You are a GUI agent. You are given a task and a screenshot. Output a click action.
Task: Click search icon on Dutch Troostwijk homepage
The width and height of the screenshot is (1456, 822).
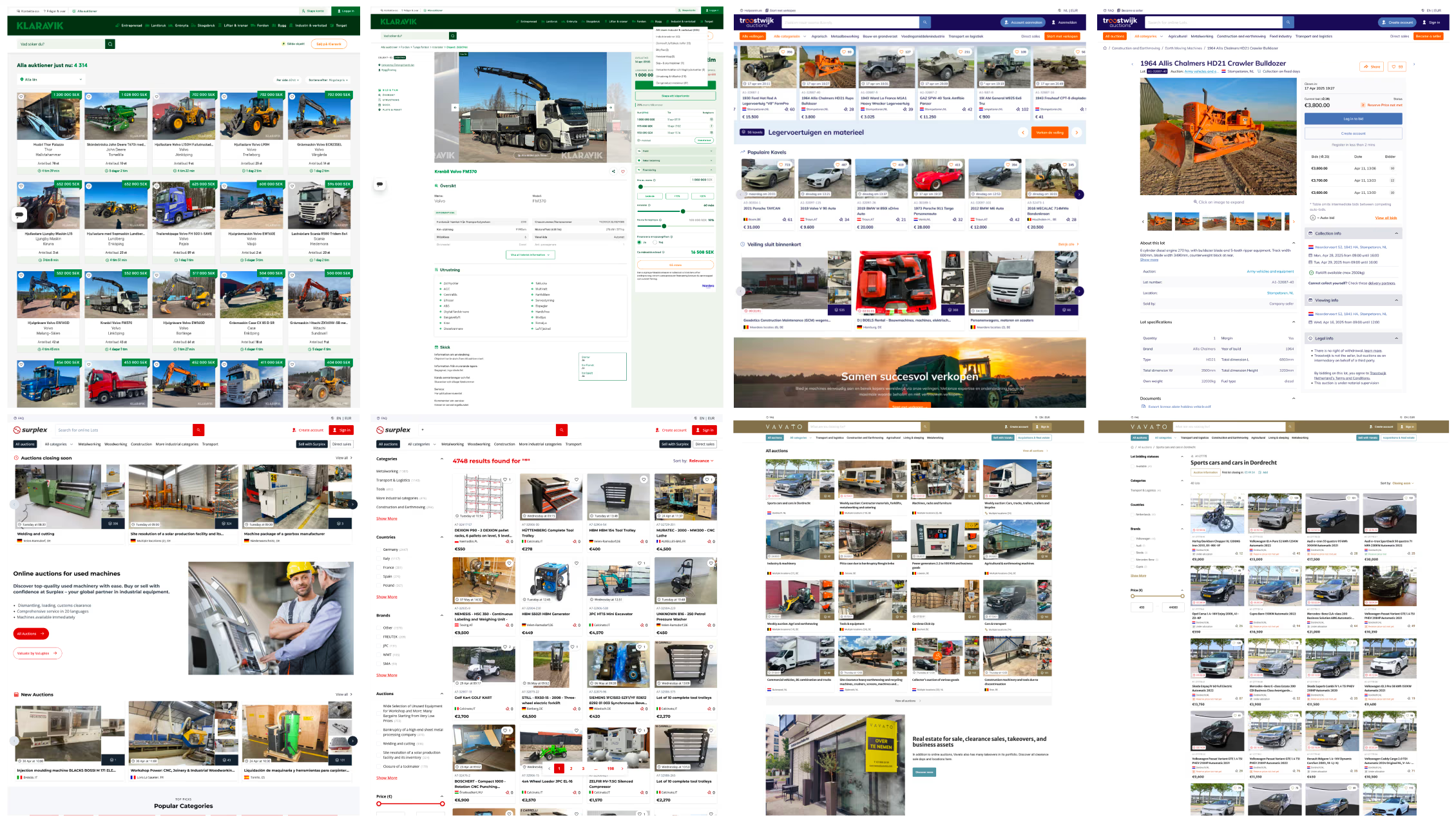click(x=924, y=22)
